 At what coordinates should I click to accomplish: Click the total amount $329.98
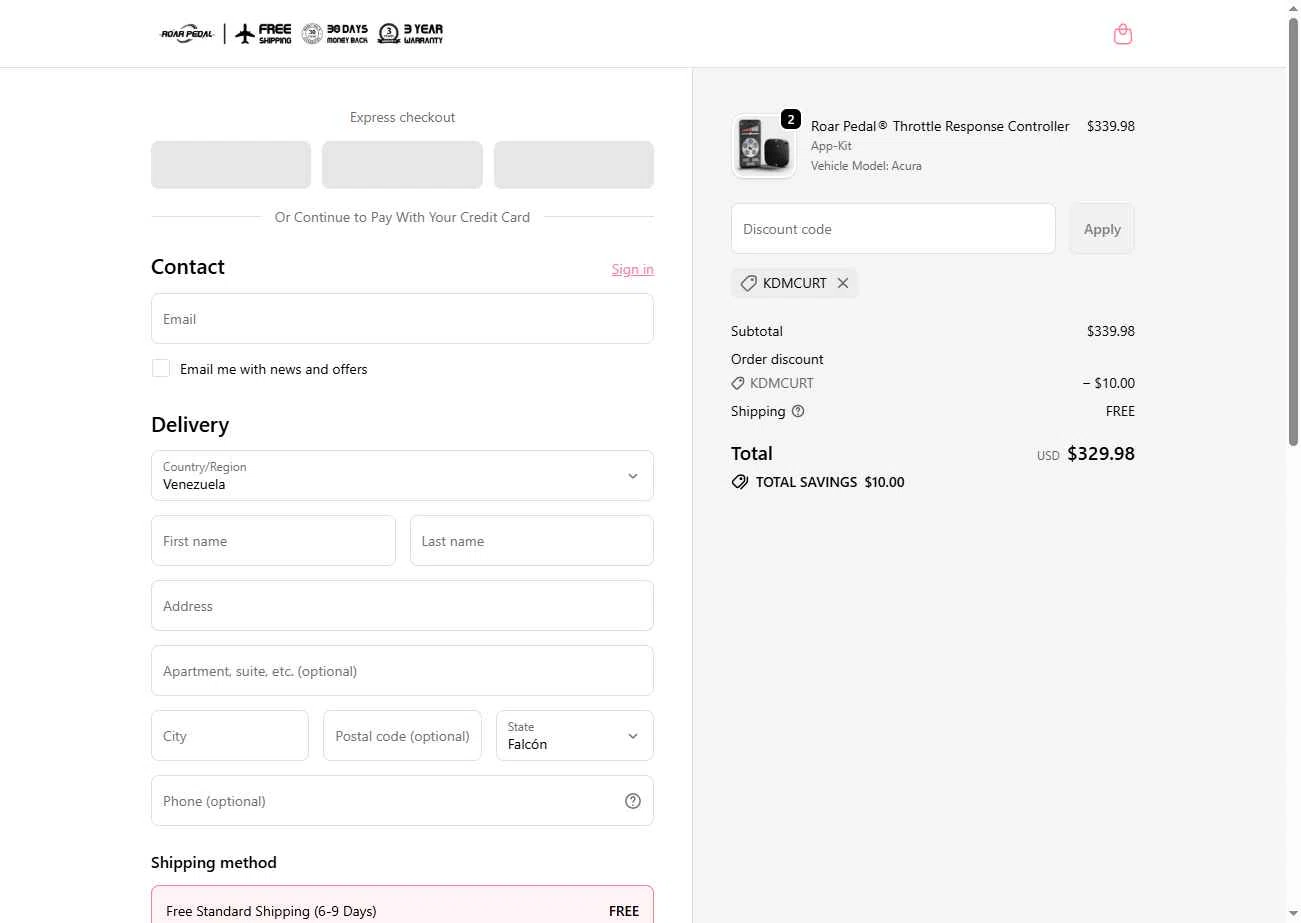(1101, 453)
